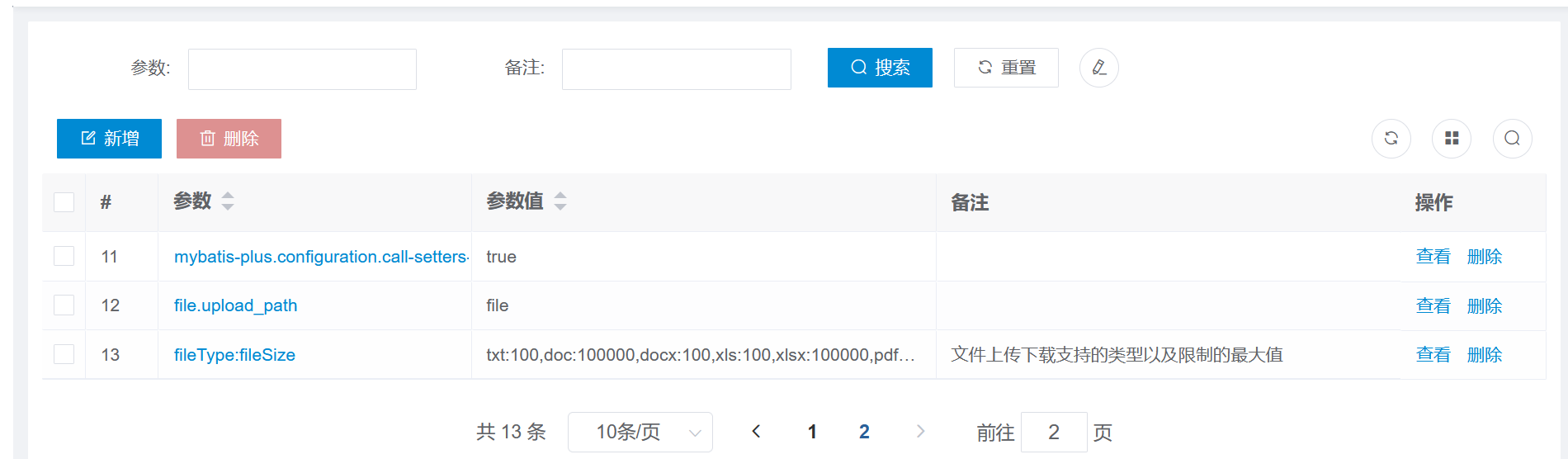Focus the 备注 search input field
The image size is (1568, 459).
[676, 69]
